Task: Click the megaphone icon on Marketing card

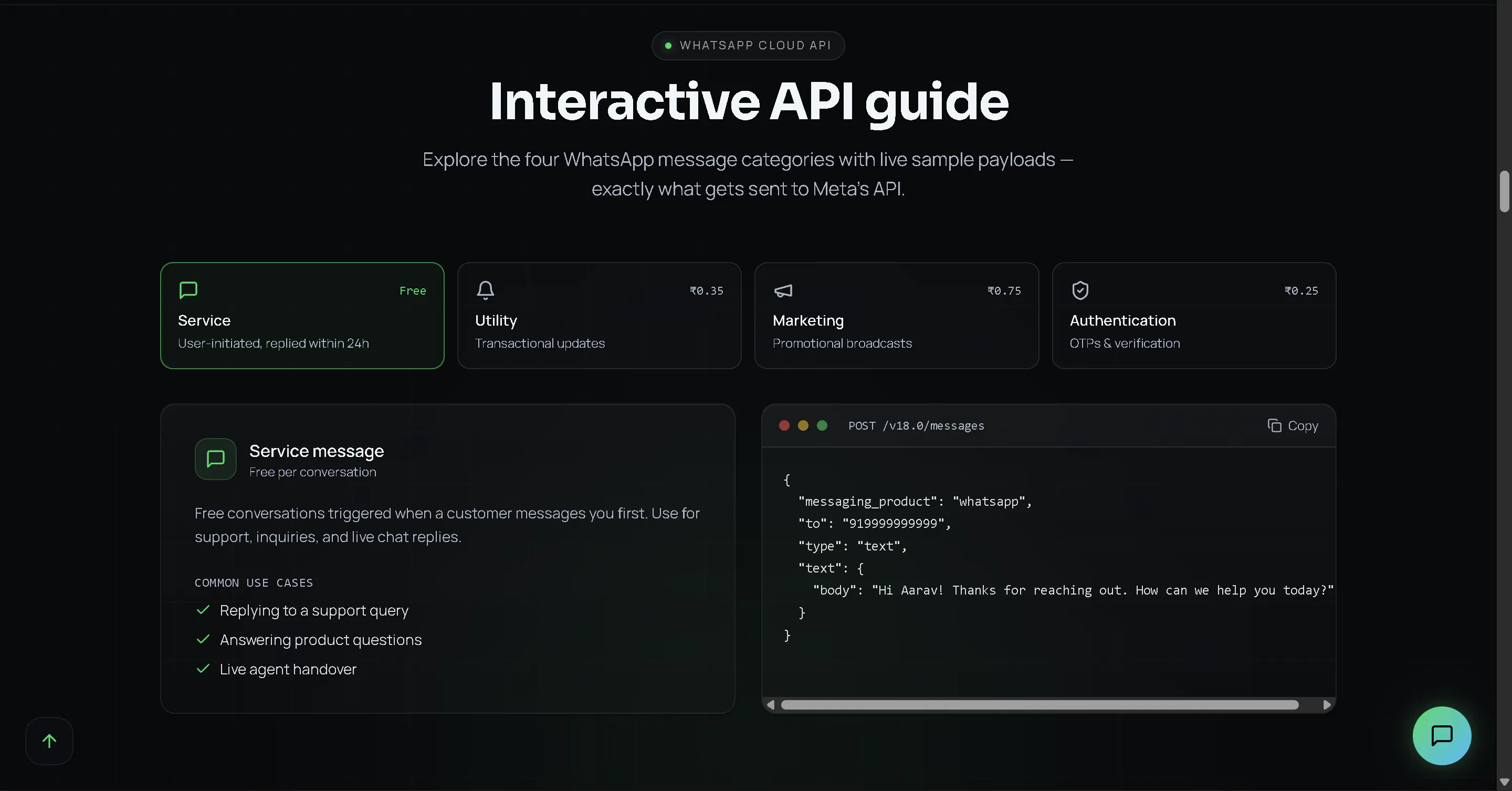Action: pyautogui.click(x=783, y=290)
